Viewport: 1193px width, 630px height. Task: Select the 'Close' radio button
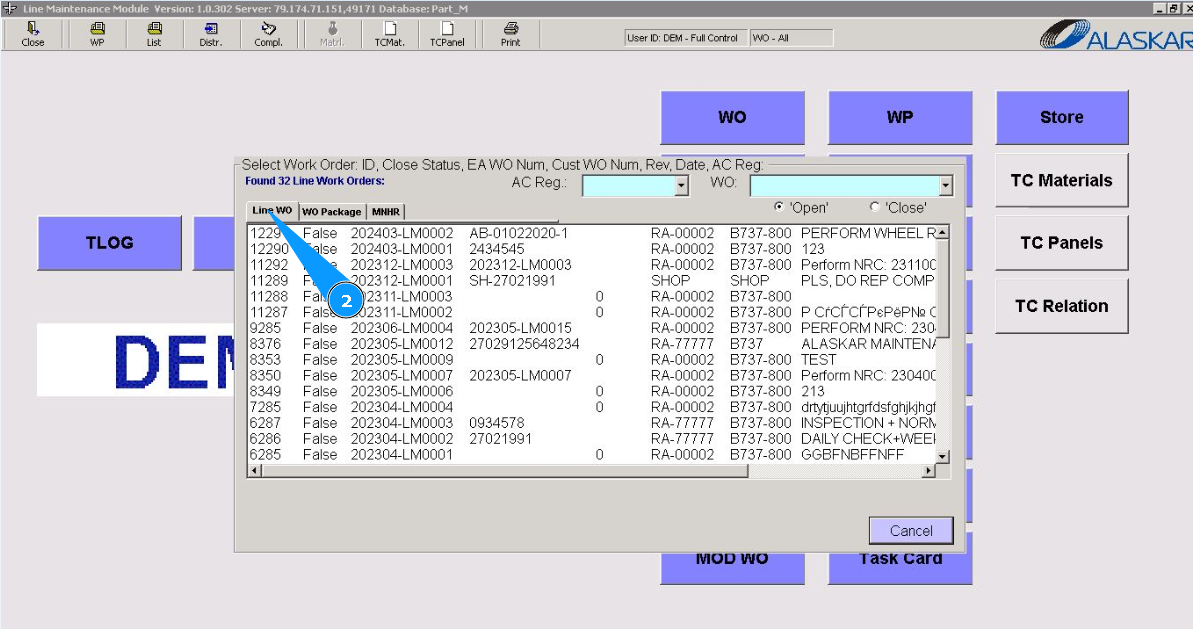click(x=875, y=207)
